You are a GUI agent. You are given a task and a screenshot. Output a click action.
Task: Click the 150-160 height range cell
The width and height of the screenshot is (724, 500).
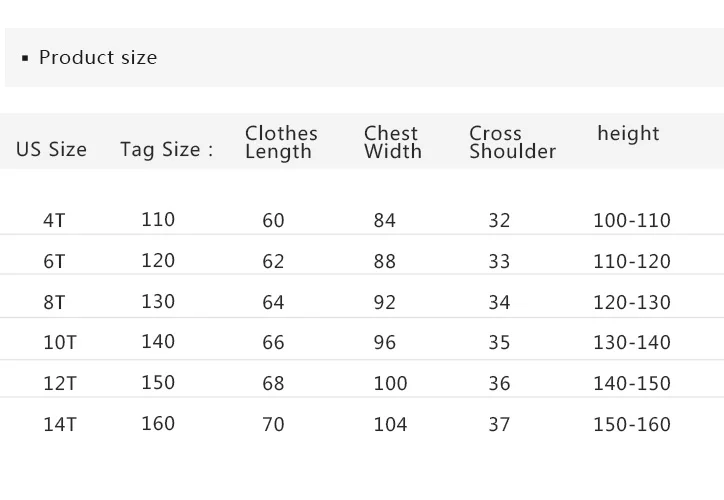(x=631, y=424)
